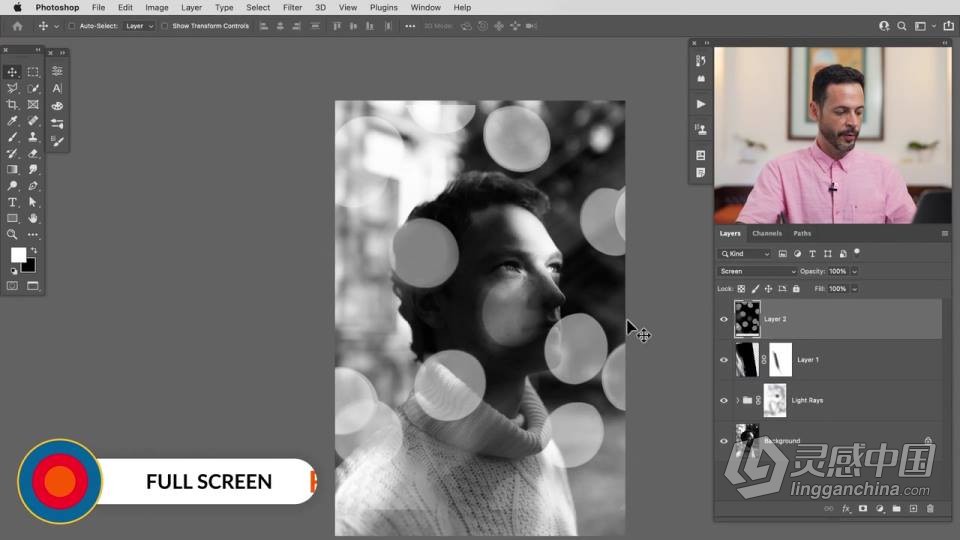Select the Lasso tool

[x=12, y=89]
